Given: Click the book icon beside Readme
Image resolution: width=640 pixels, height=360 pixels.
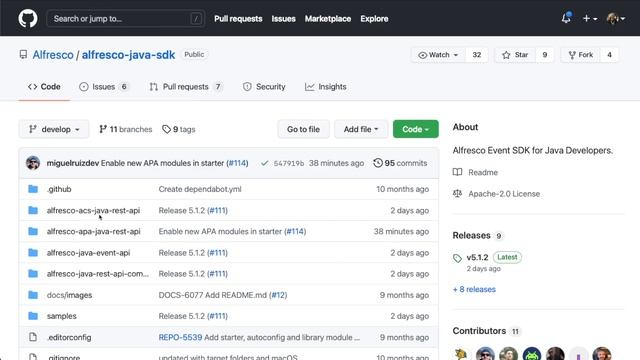Looking at the screenshot, I should click(458, 172).
